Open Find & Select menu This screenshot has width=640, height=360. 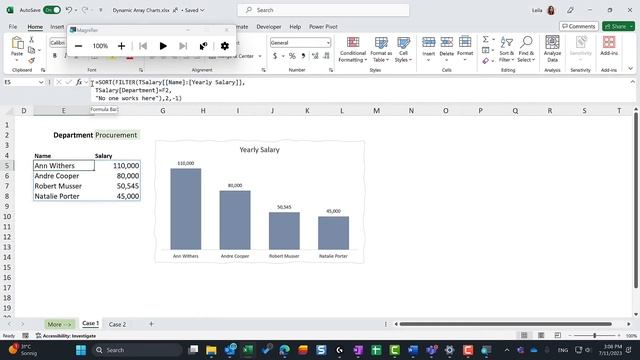526,50
